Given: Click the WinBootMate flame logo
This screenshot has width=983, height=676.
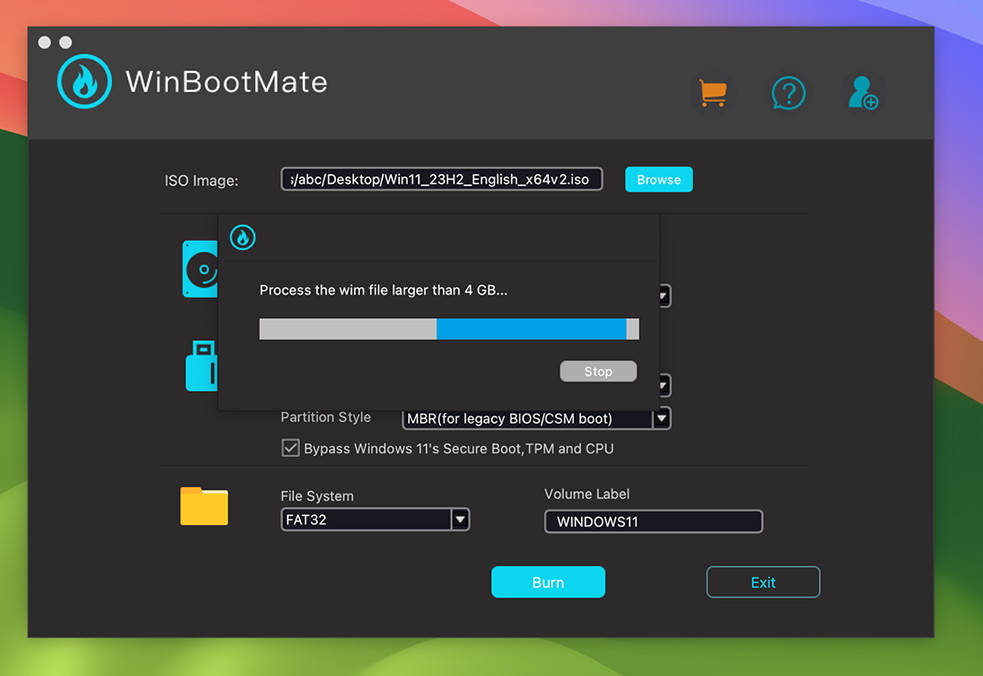Looking at the screenshot, I should 83,81.
